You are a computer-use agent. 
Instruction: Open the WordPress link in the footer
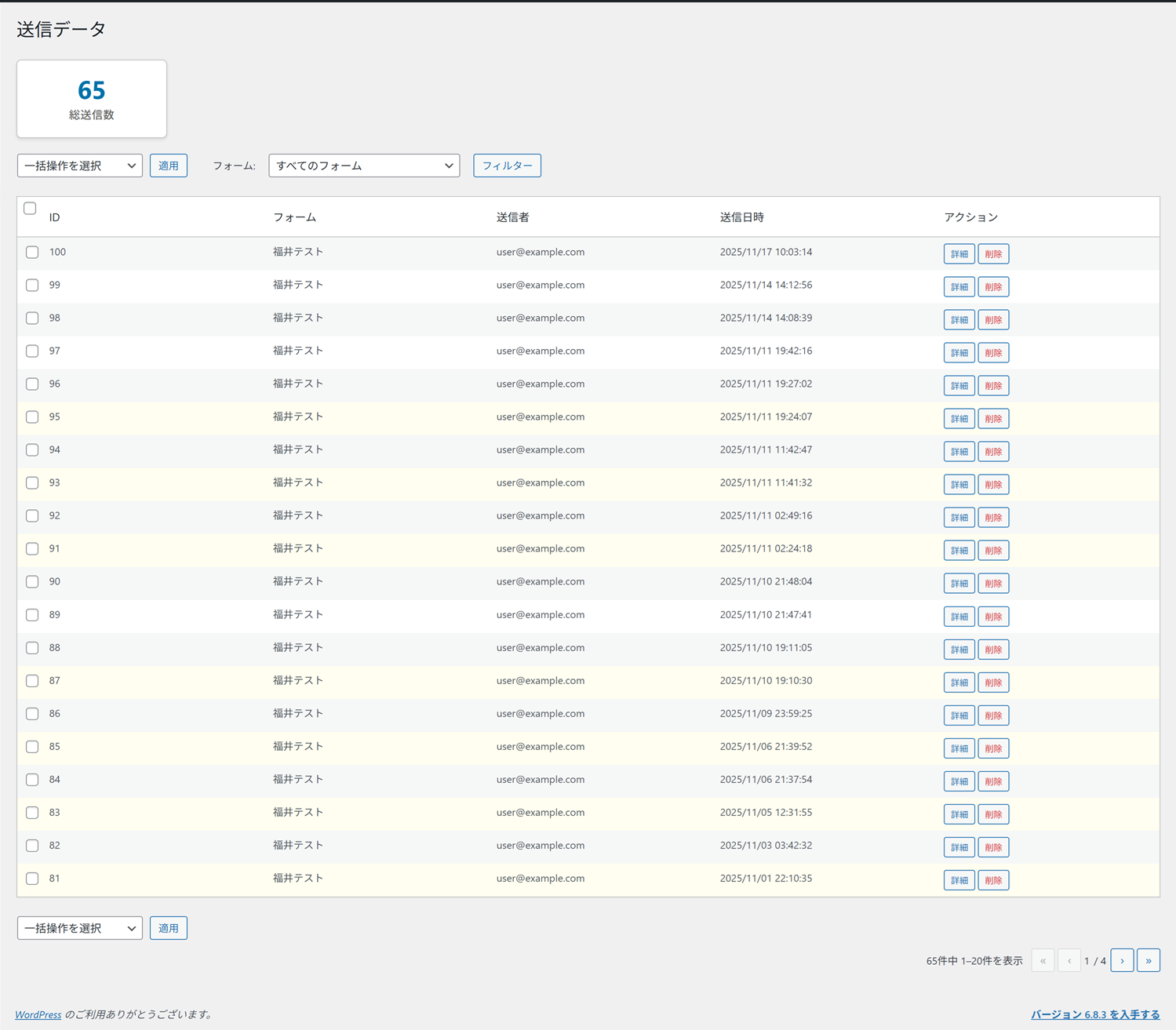coord(38,1014)
